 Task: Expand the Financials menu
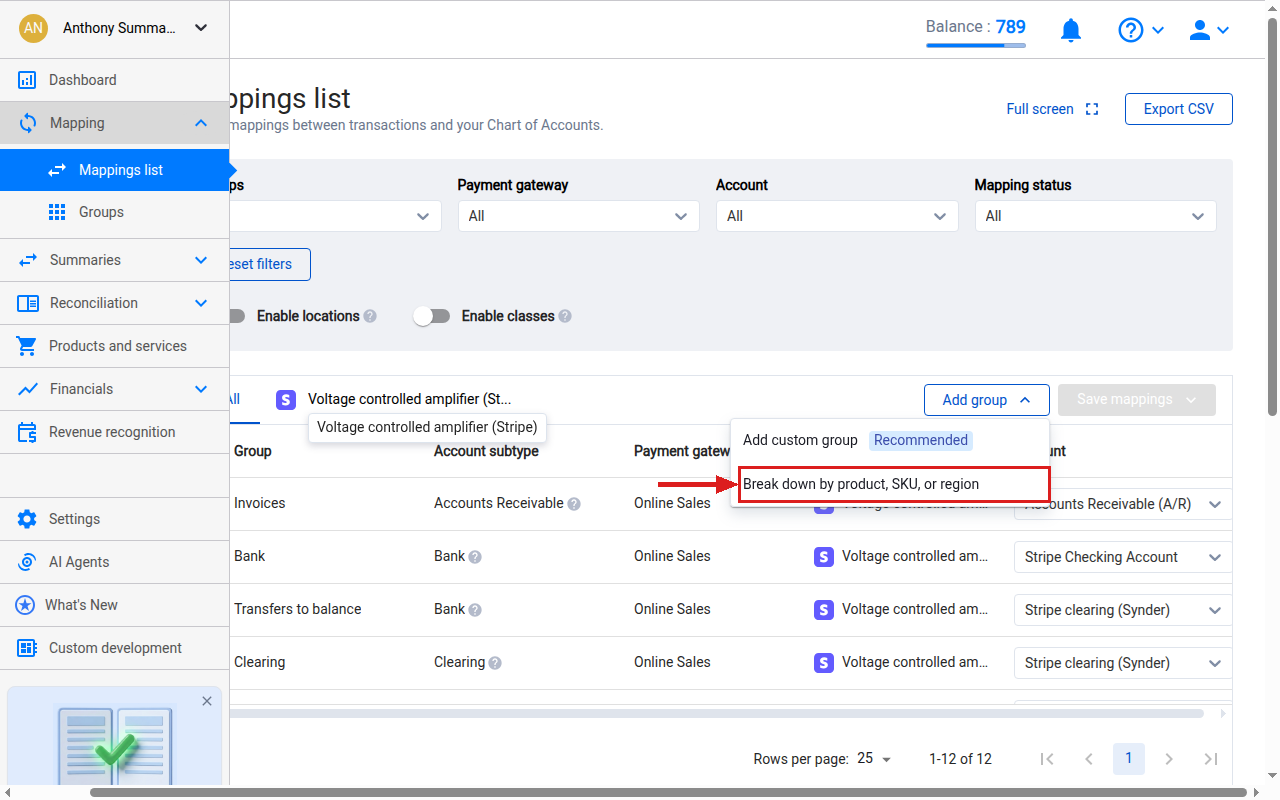[x=201, y=389]
